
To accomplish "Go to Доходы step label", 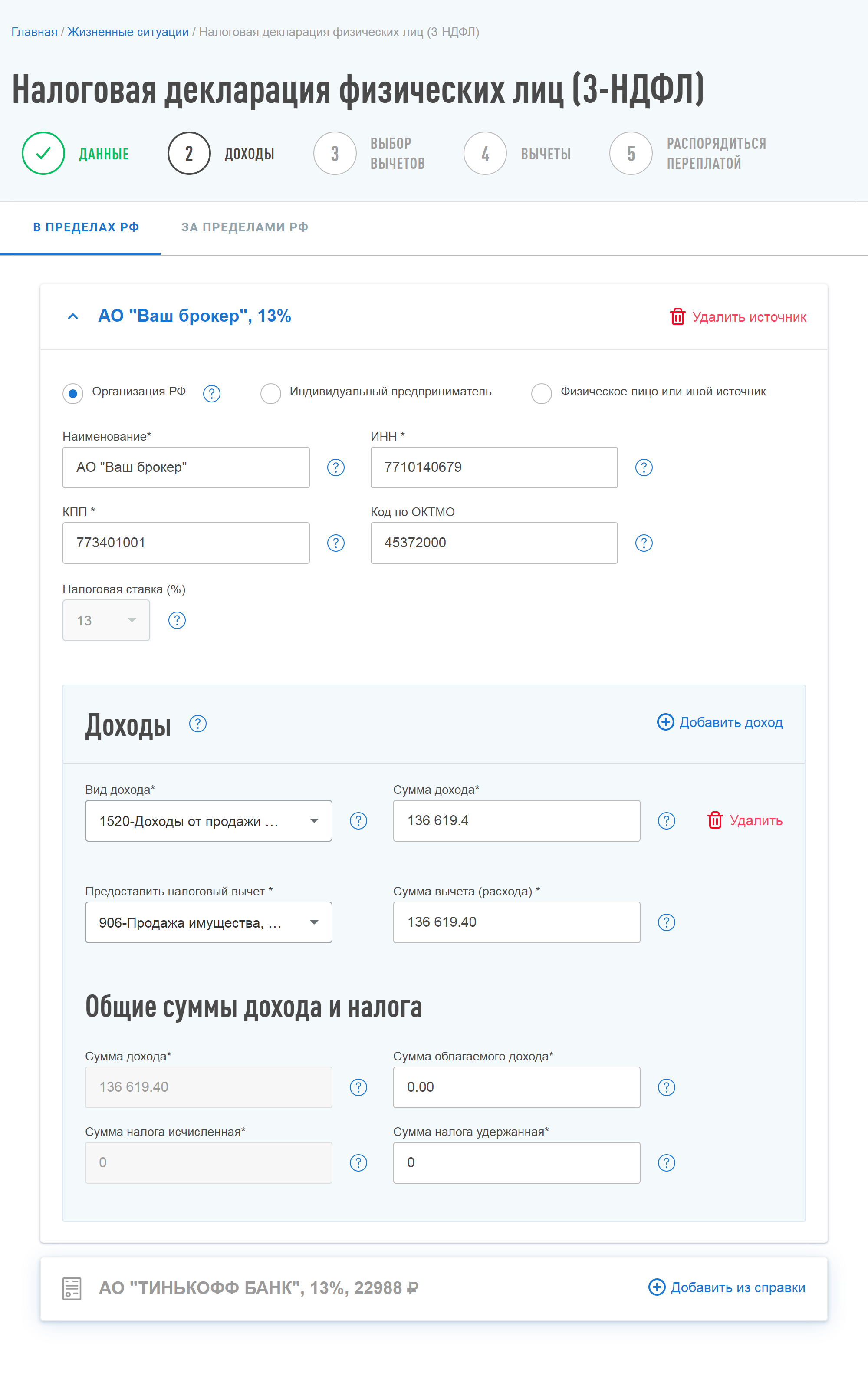I will [249, 154].
